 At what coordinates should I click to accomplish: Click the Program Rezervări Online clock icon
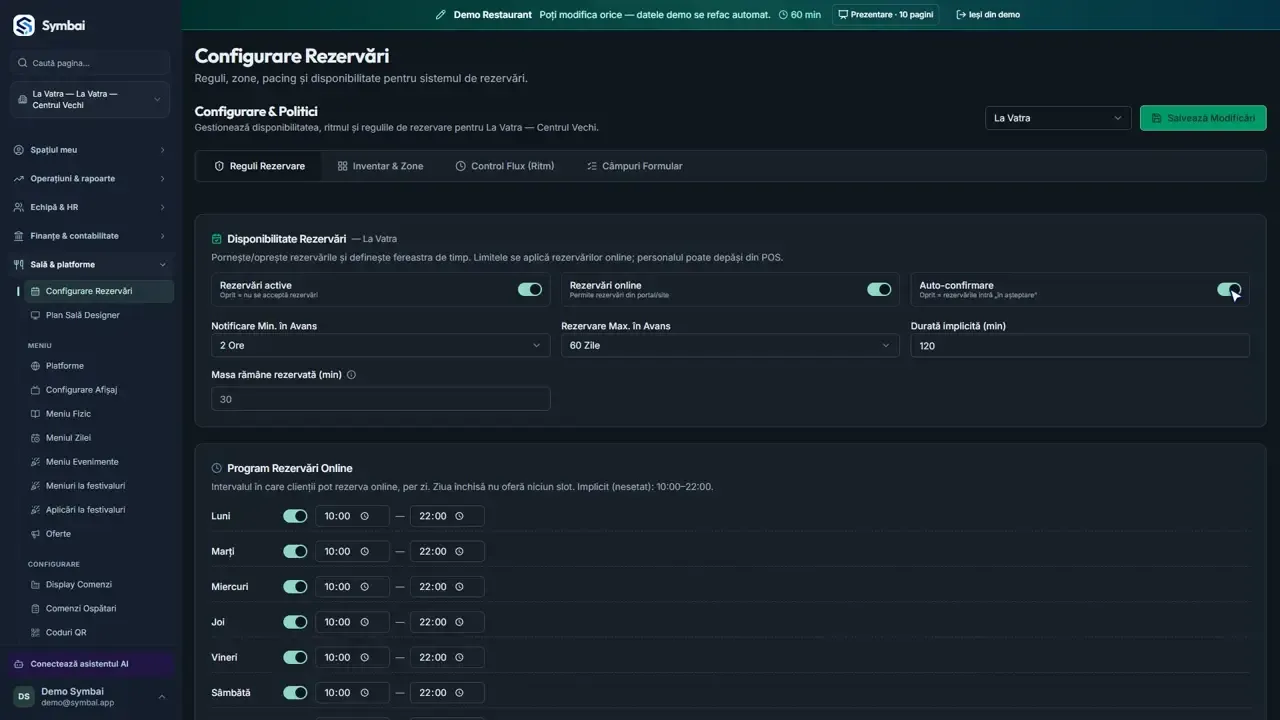(x=217, y=468)
